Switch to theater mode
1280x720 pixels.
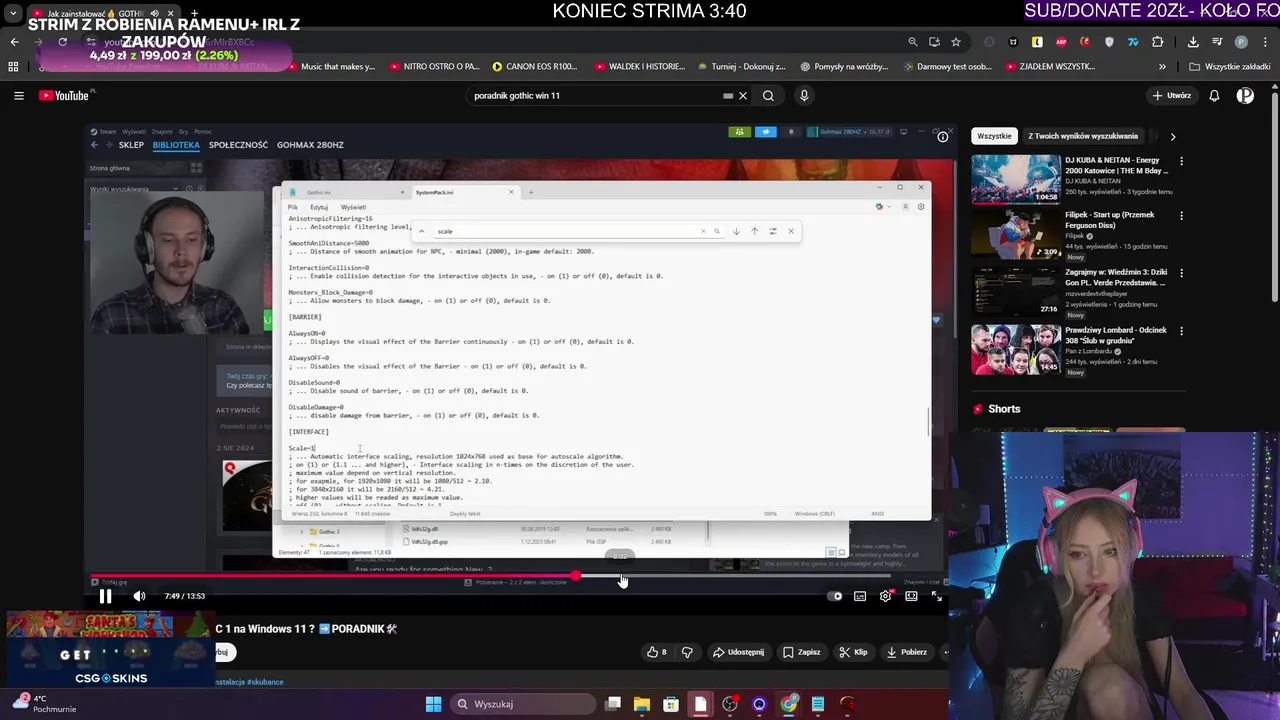tap(911, 596)
